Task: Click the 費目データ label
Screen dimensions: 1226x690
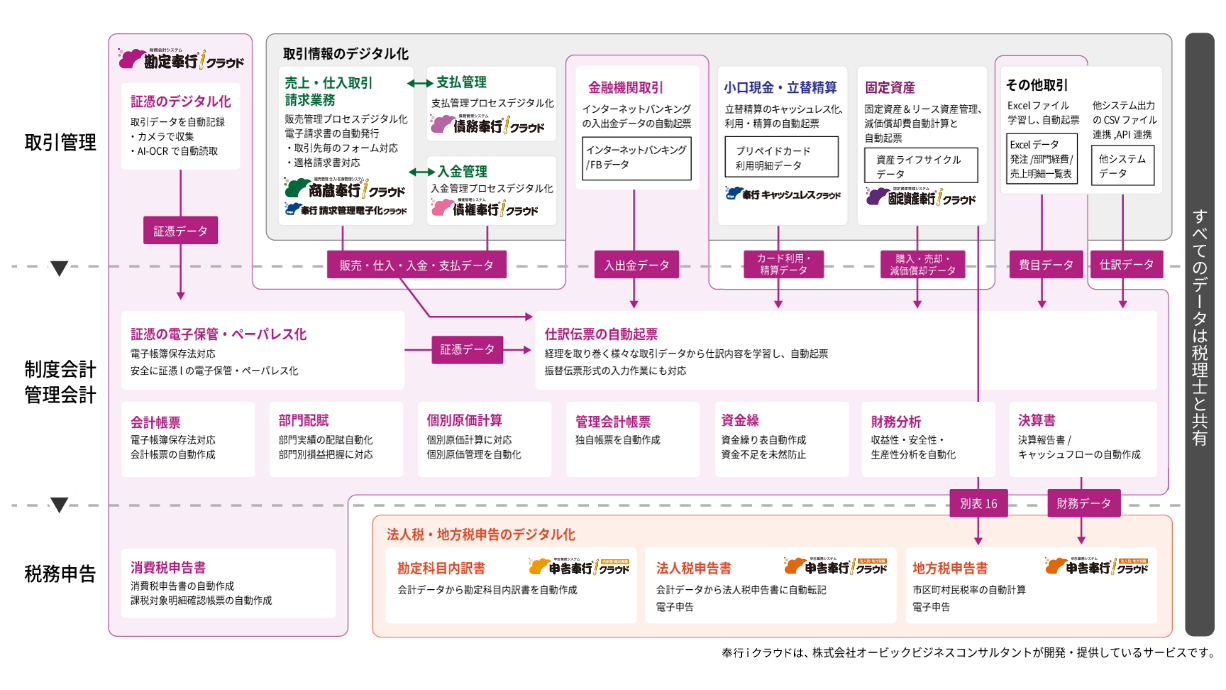Action: 1045,265
